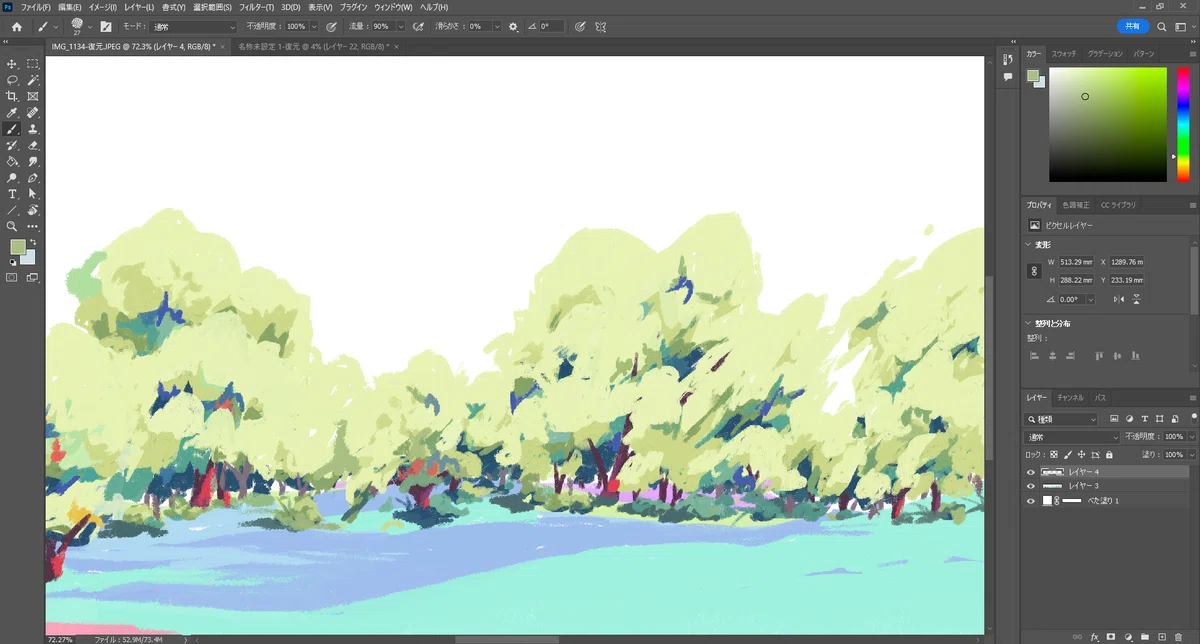Click the foreground color swatch in toolbar
Viewport: 1200px width, 644px height.
click(x=17, y=247)
